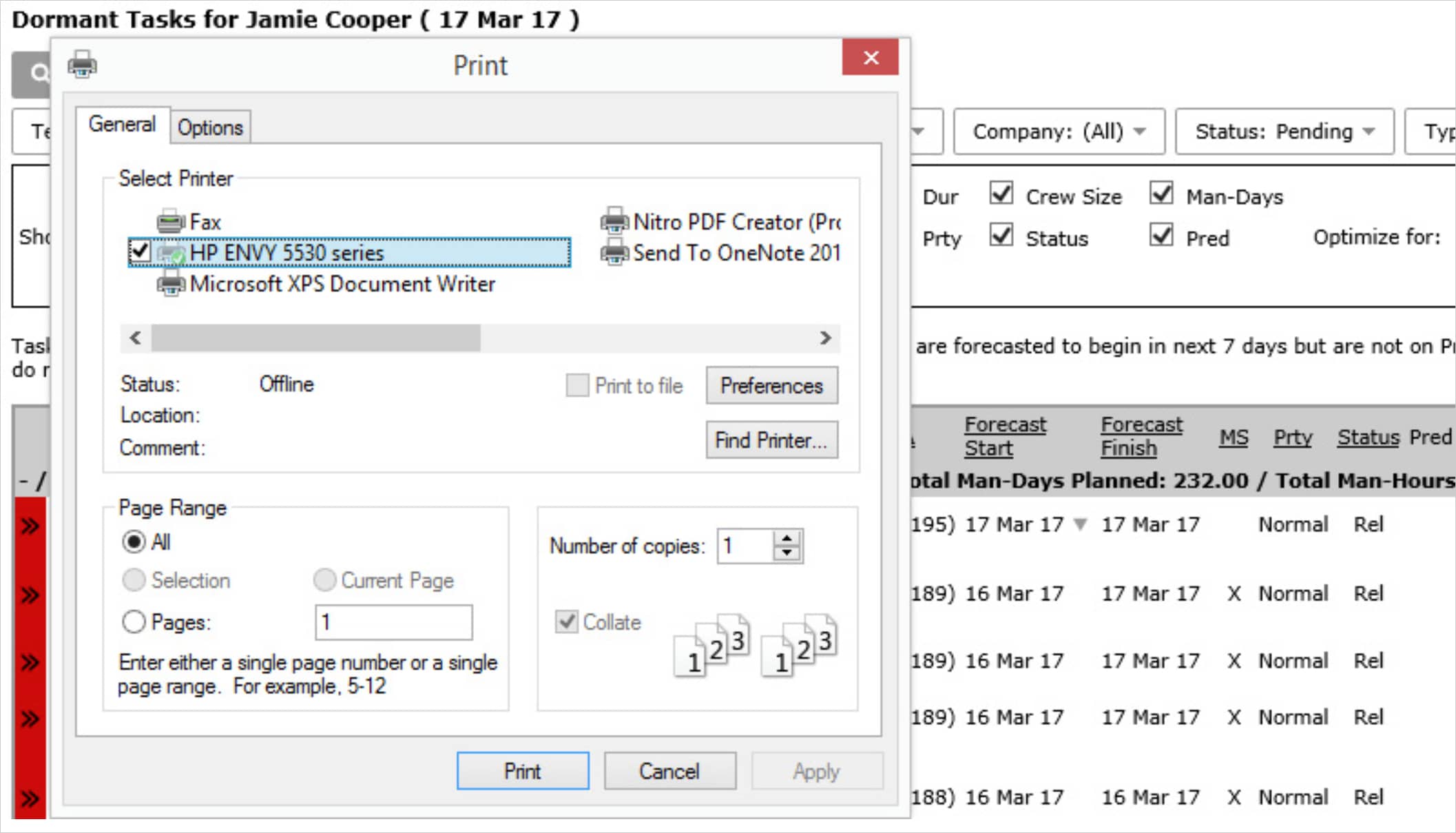Select the Pages radio button

[x=134, y=622]
